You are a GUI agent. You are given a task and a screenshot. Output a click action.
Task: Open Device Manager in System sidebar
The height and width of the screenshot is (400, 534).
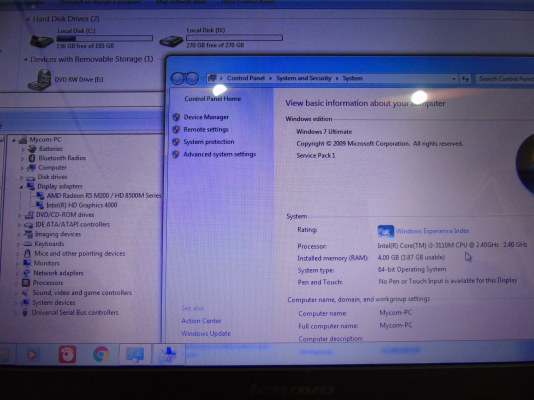click(x=206, y=117)
